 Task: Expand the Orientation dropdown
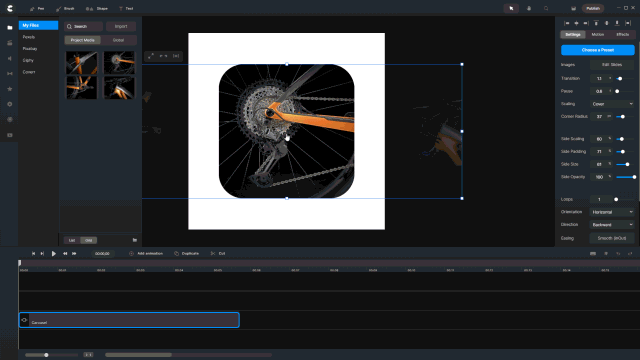pyautogui.click(x=612, y=212)
